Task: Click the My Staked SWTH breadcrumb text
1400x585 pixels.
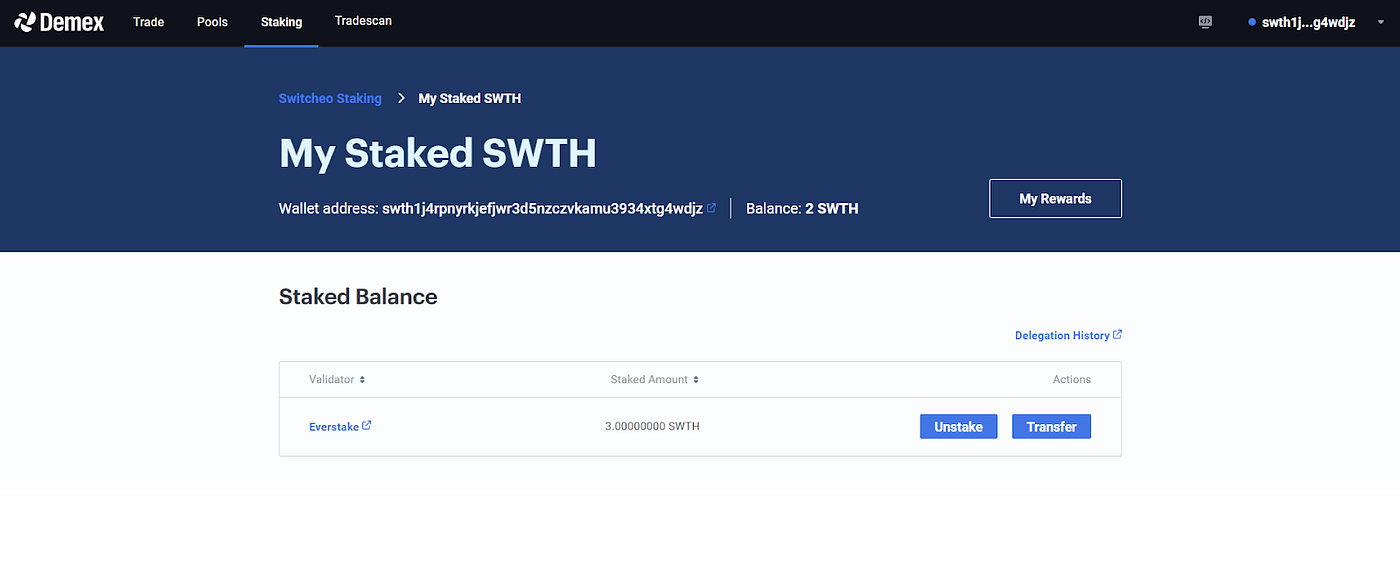Action: point(470,98)
